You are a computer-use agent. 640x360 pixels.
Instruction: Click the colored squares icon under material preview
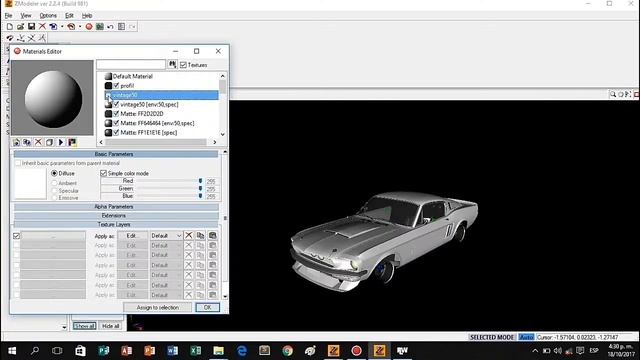click(x=72, y=142)
